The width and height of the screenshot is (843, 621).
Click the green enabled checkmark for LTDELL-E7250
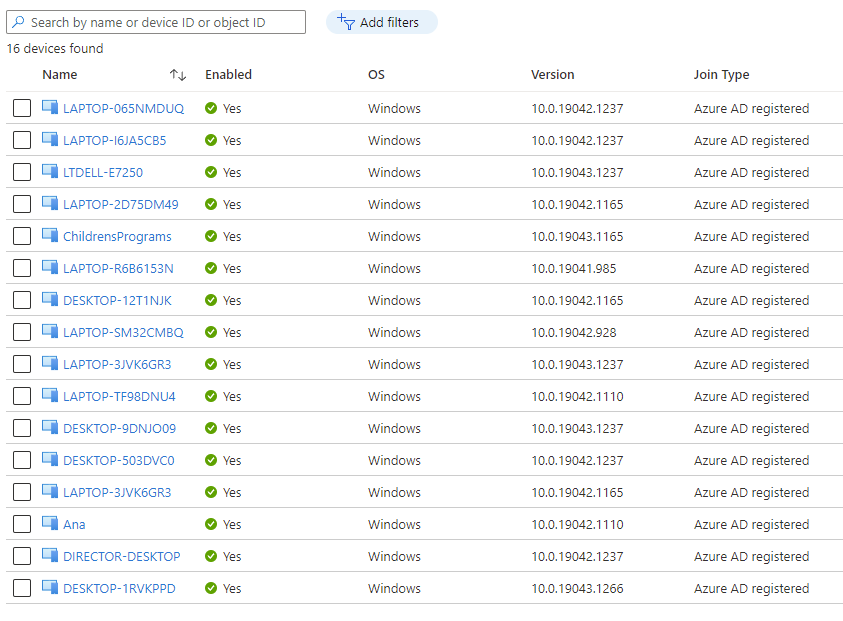211,172
